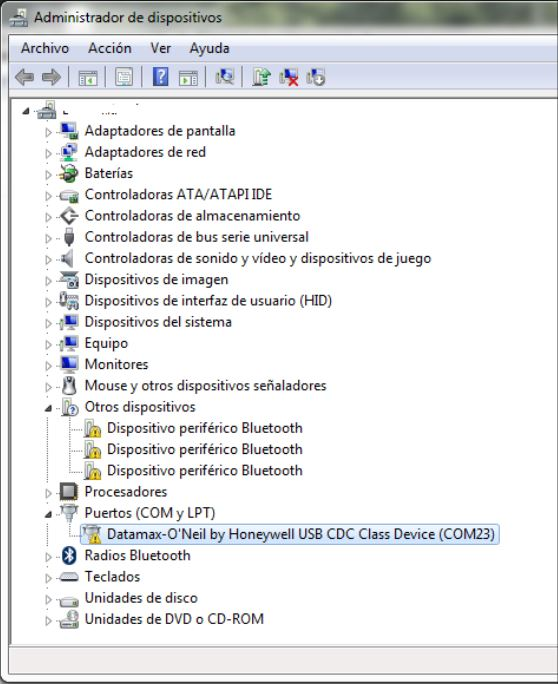Image resolution: width=558 pixels, height=684 pixels.
Task: Select the Monitores label
Action: tap(116, 364)
